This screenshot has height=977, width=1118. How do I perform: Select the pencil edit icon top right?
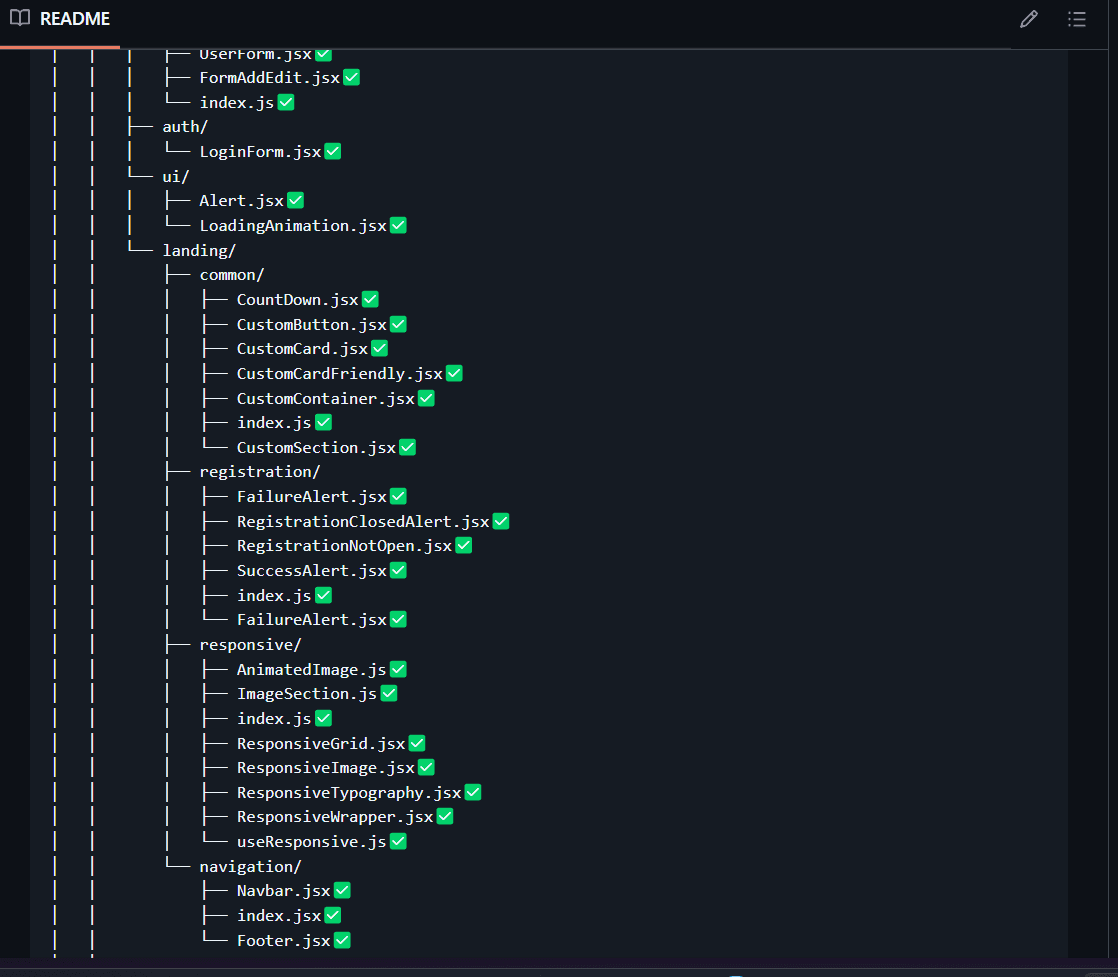pyautogui.click(x=1029, y=19)
